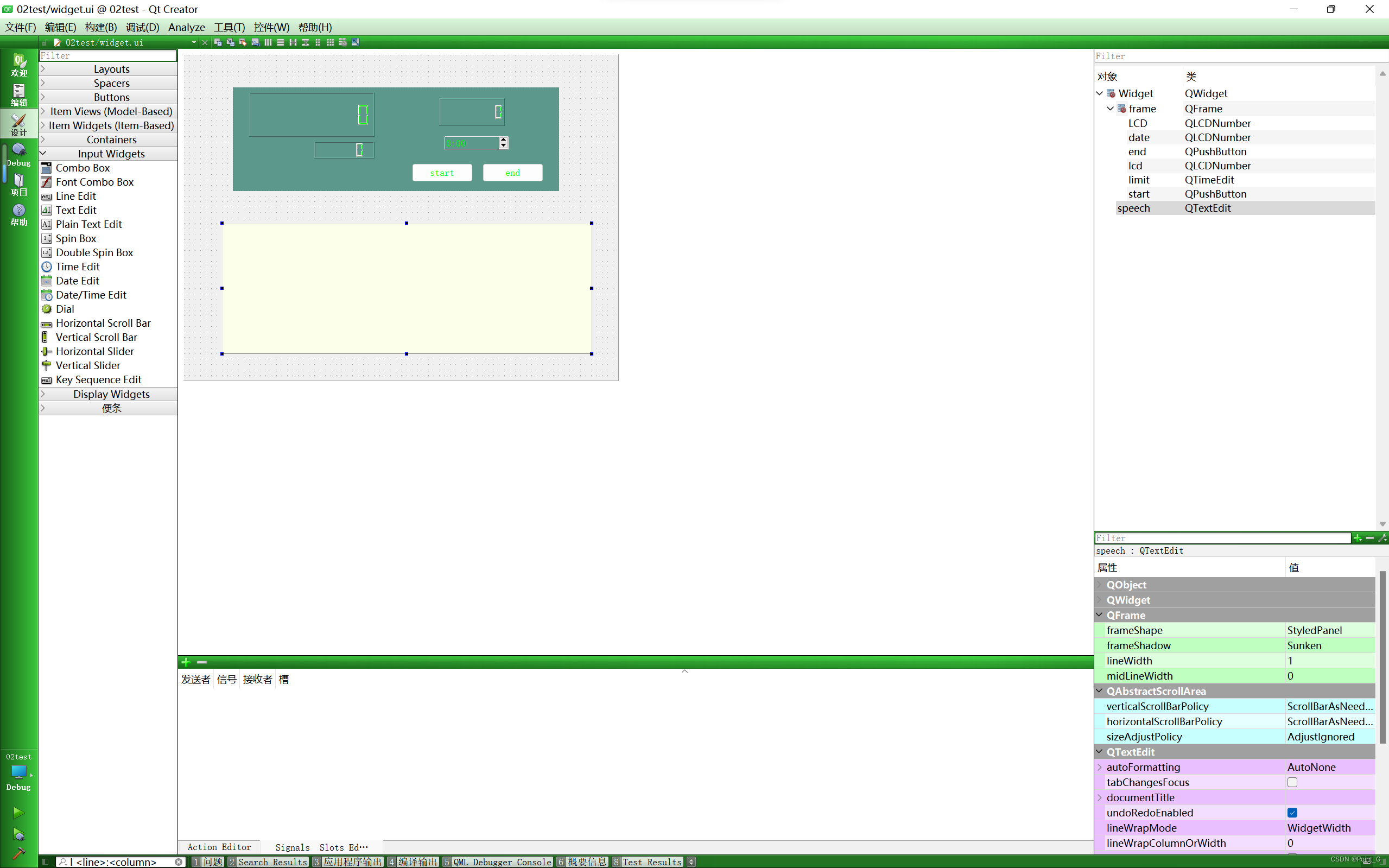The width and height of the screenshot is (1389, 868).
Task: Select the Edit Signals/Slots tool in the toolbar
Action: 230,42
